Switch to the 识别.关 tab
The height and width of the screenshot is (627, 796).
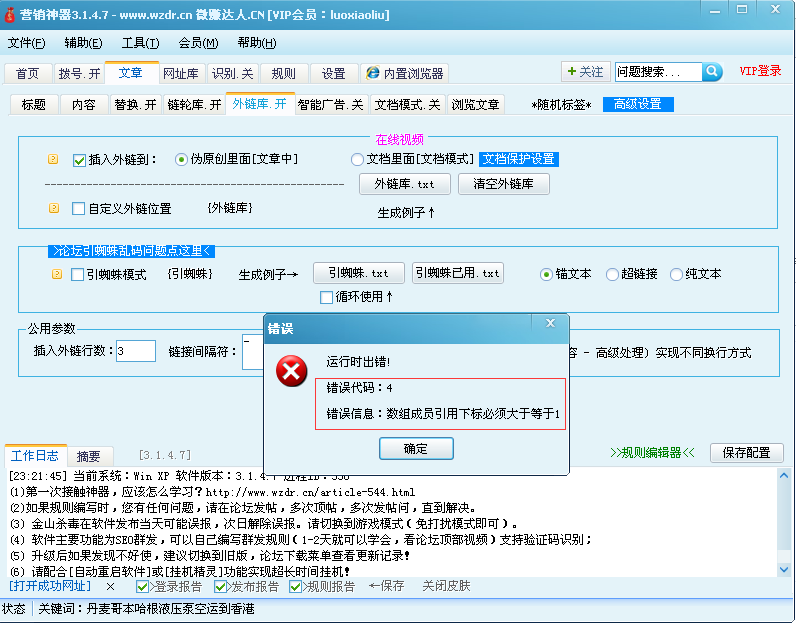233,74
